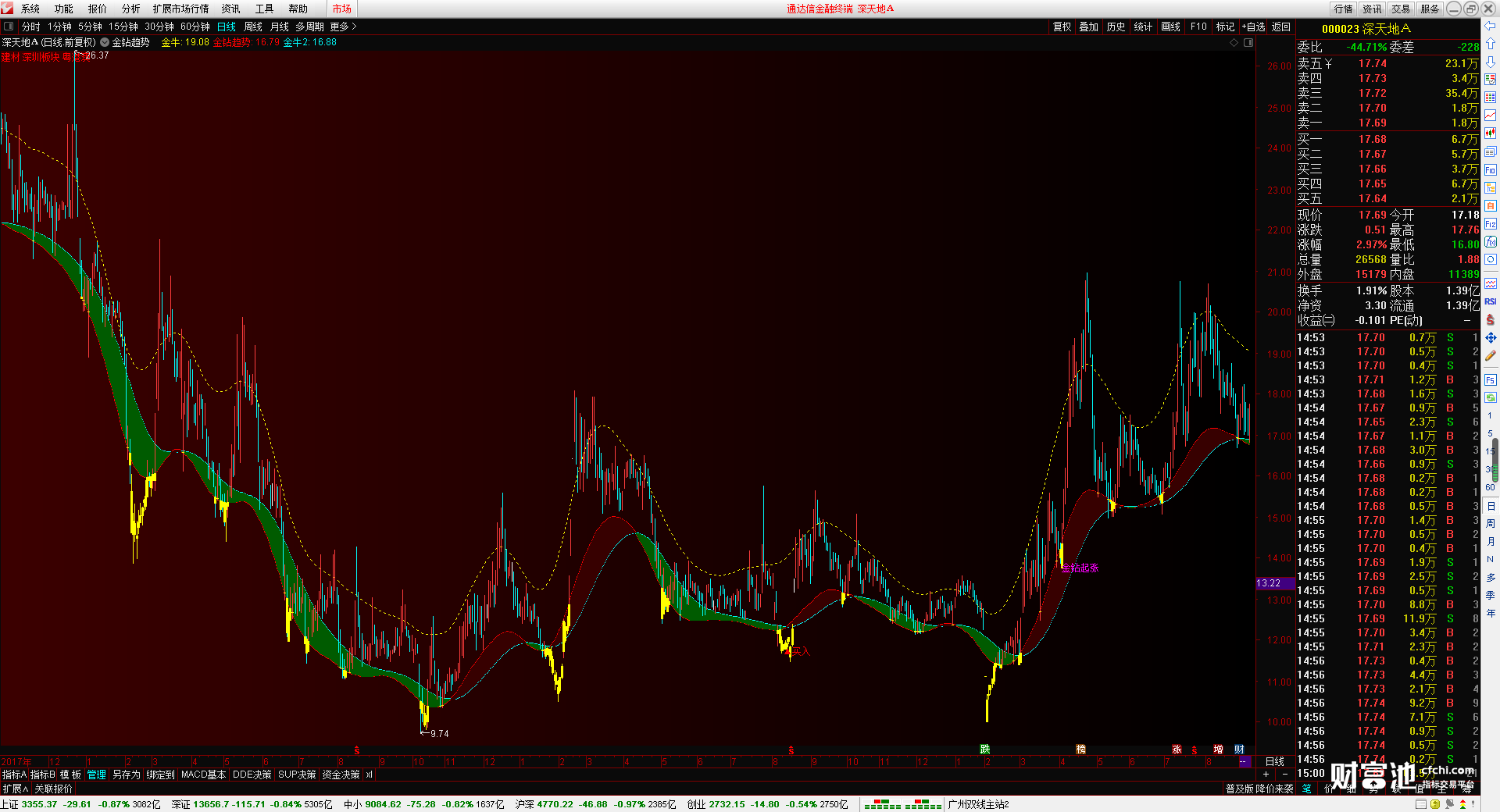Click the green 跌 badge on the timeline
This screenshot has height=812, width=1500.
985,750
